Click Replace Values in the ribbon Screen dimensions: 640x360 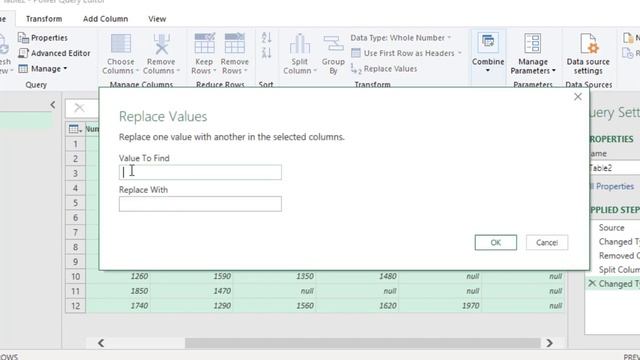(x=384, y=69)
